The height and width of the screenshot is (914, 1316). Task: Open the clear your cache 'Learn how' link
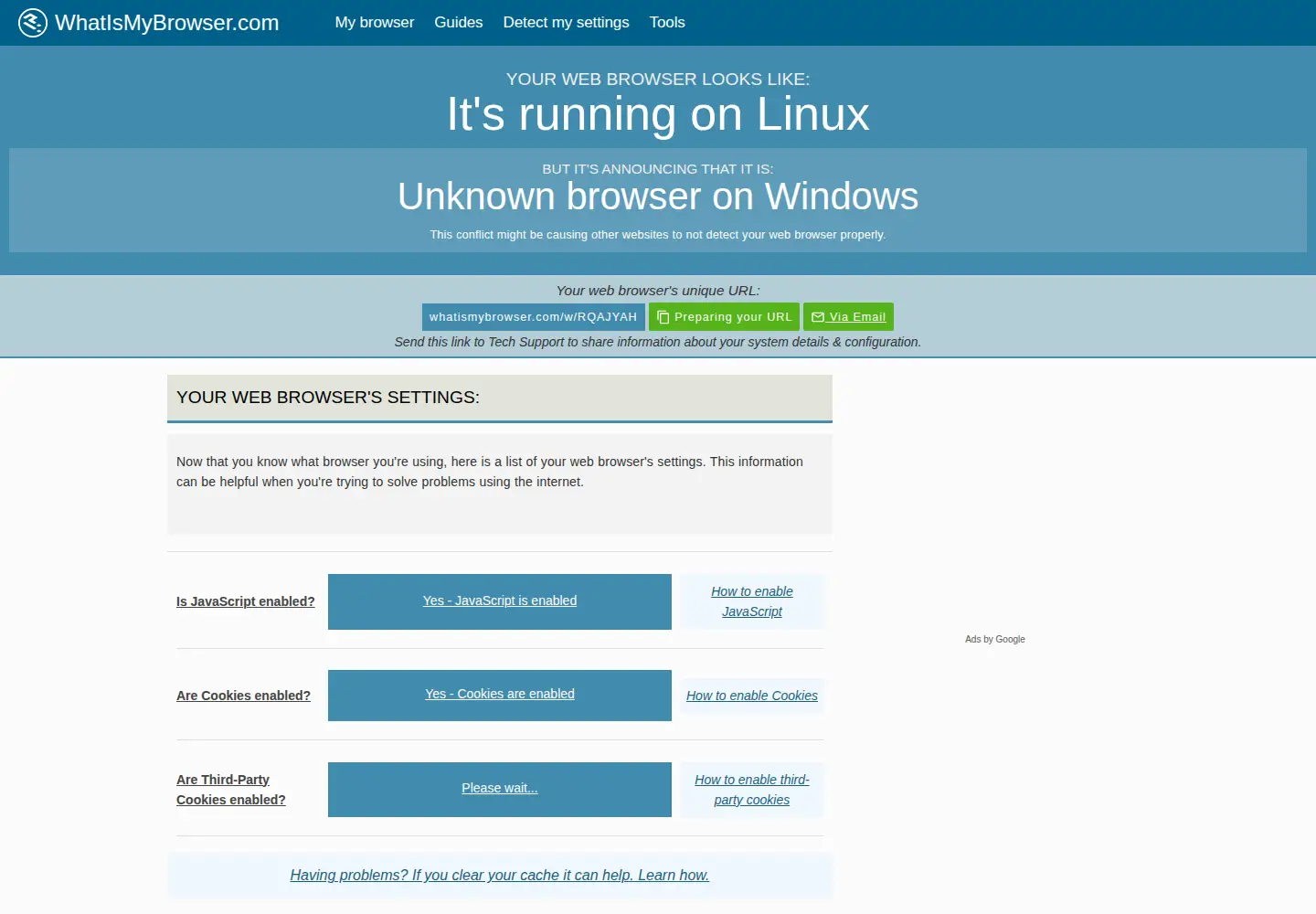click(500, 875)
